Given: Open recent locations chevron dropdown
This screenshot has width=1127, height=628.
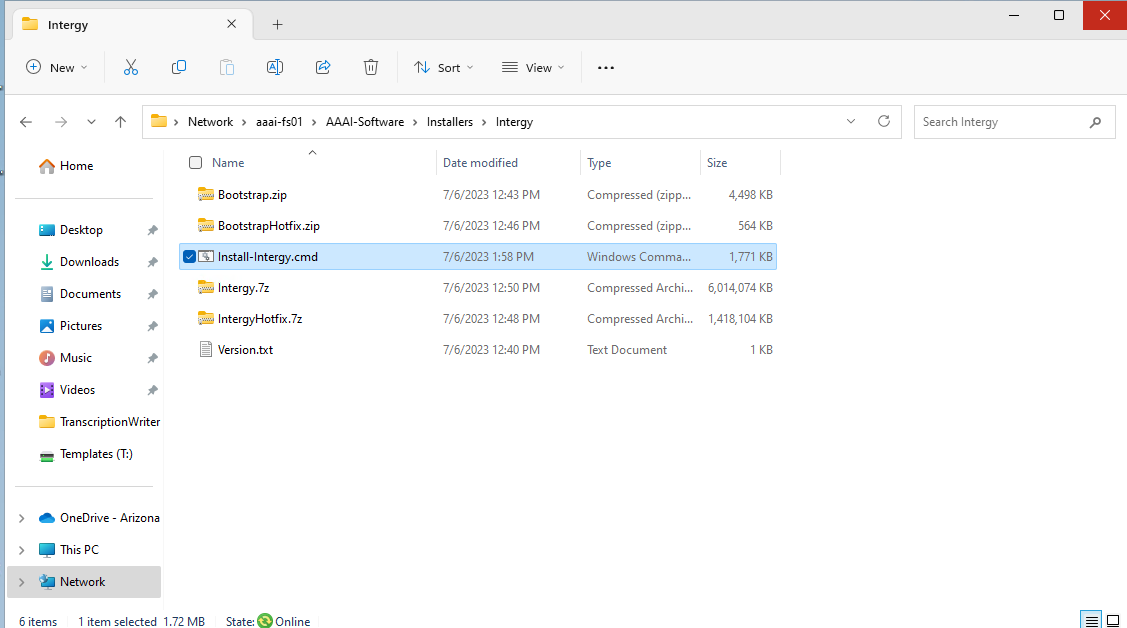Looking at the screenshot, I should [91, 122].
